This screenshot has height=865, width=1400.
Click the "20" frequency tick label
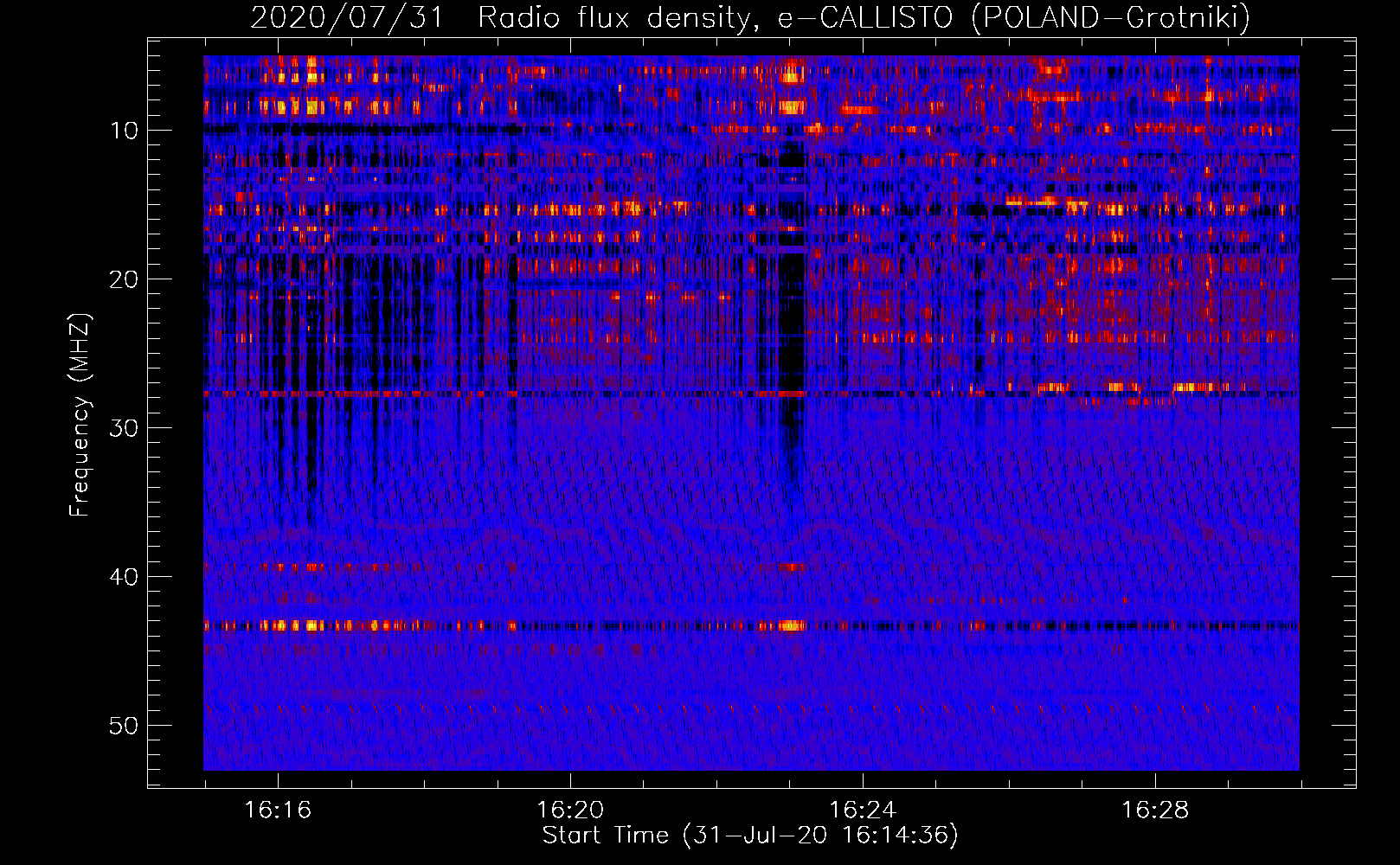[125, 279]
